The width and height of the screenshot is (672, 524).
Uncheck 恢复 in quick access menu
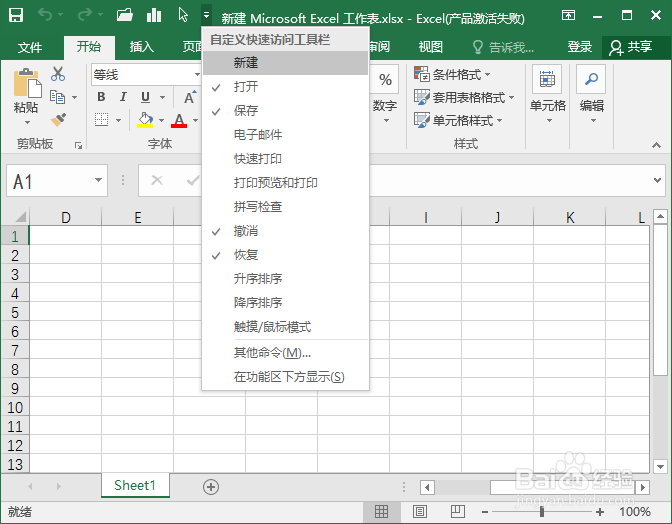coord(285,255)
